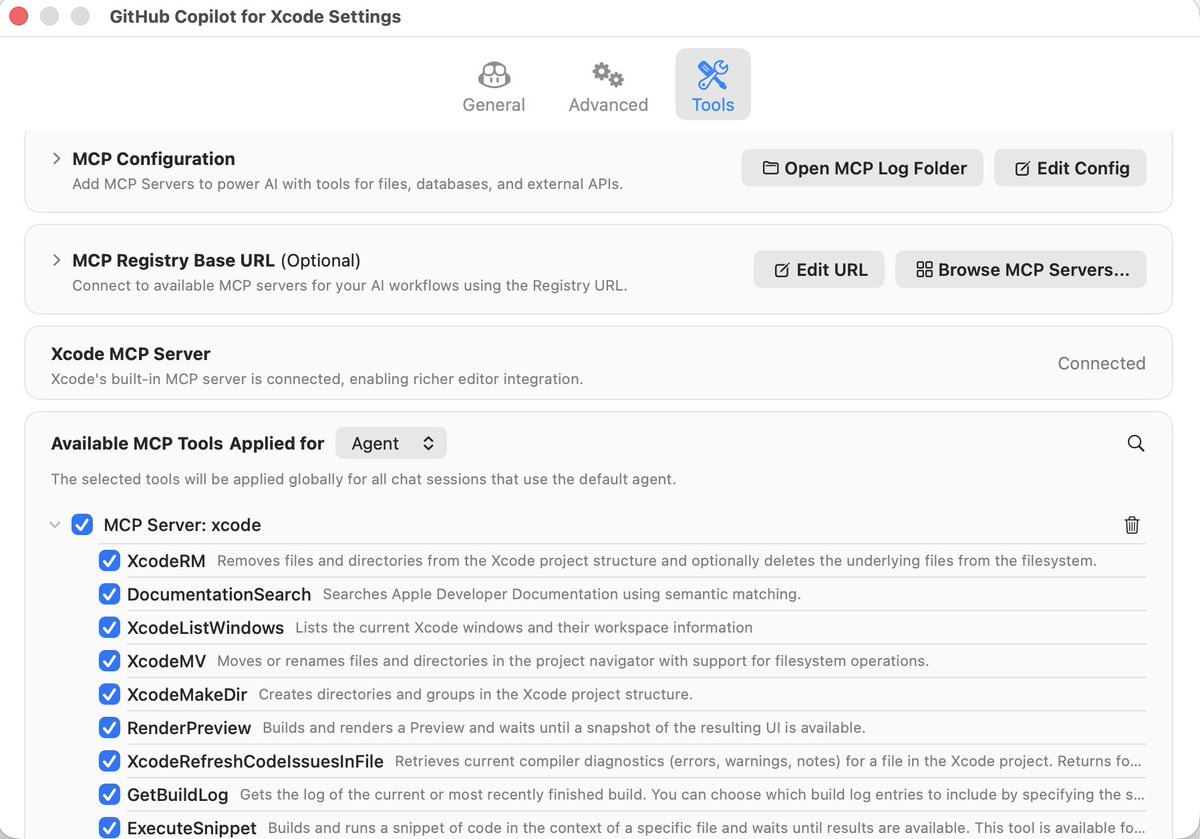Open the Agent mode dropdown
The image size is (1200, 839).
(x=391, y=443)
